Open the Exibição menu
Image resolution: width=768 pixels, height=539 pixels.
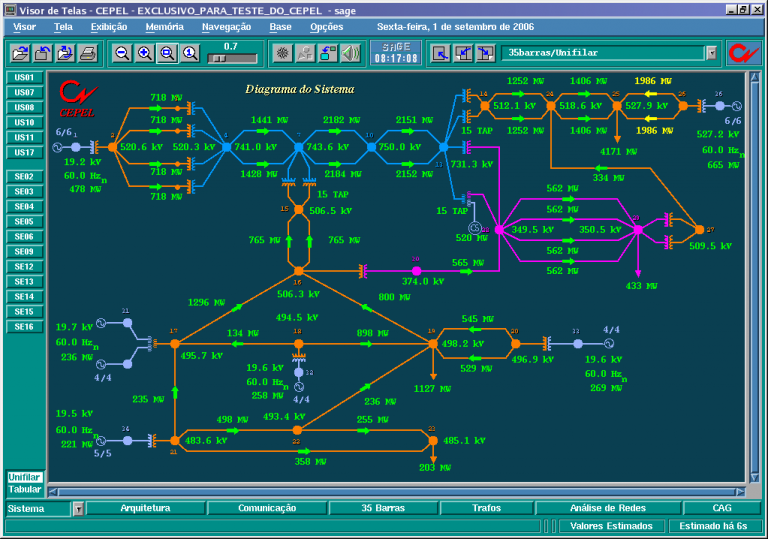tap(108, 27)
